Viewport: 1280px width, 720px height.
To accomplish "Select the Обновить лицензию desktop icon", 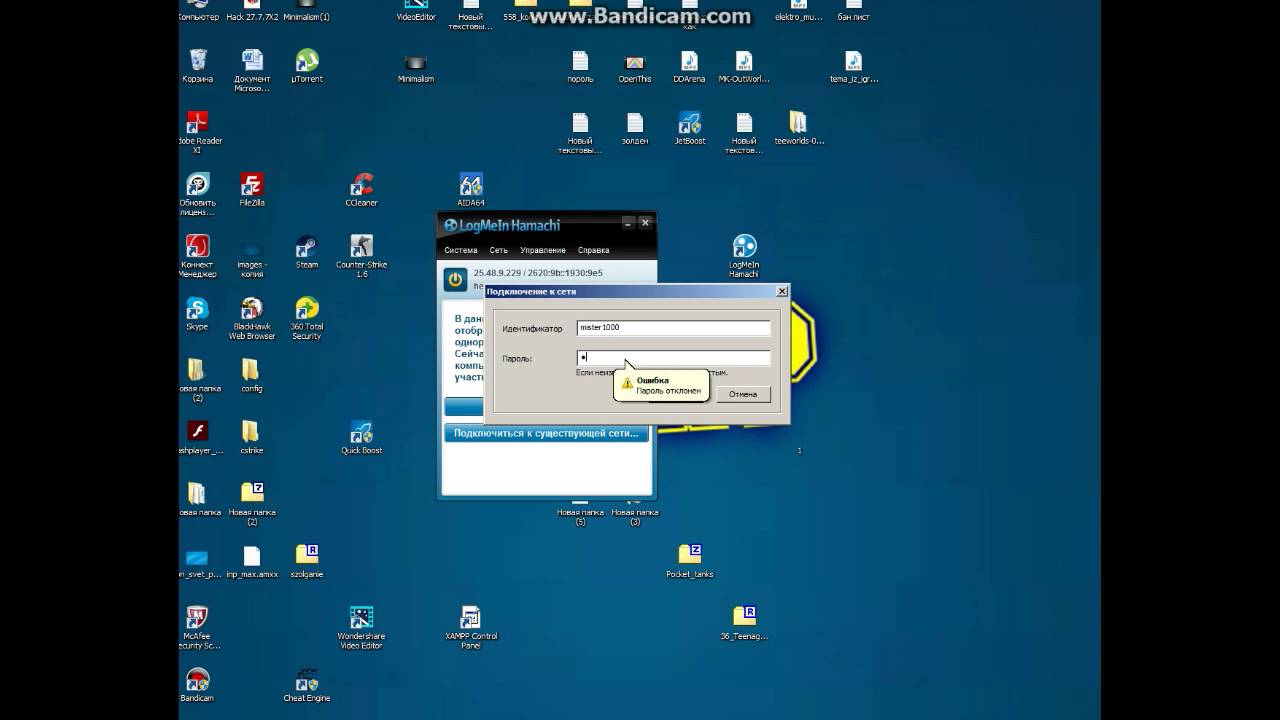I will [197, 194].
